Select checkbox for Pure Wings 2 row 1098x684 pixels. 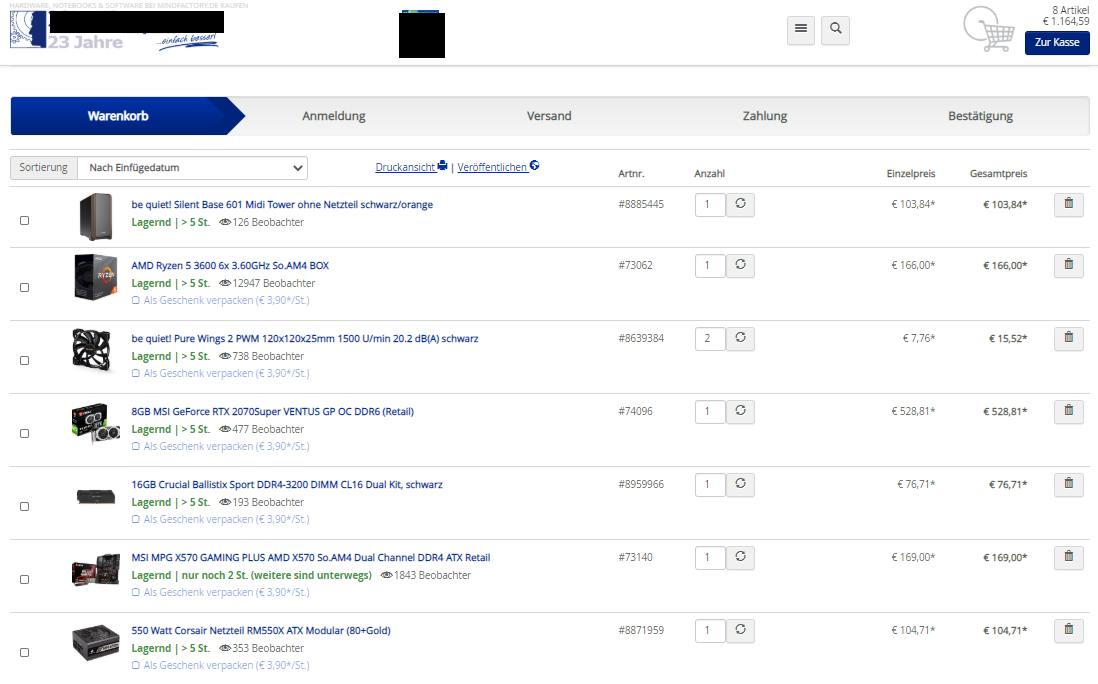click(x=25, y=361)
